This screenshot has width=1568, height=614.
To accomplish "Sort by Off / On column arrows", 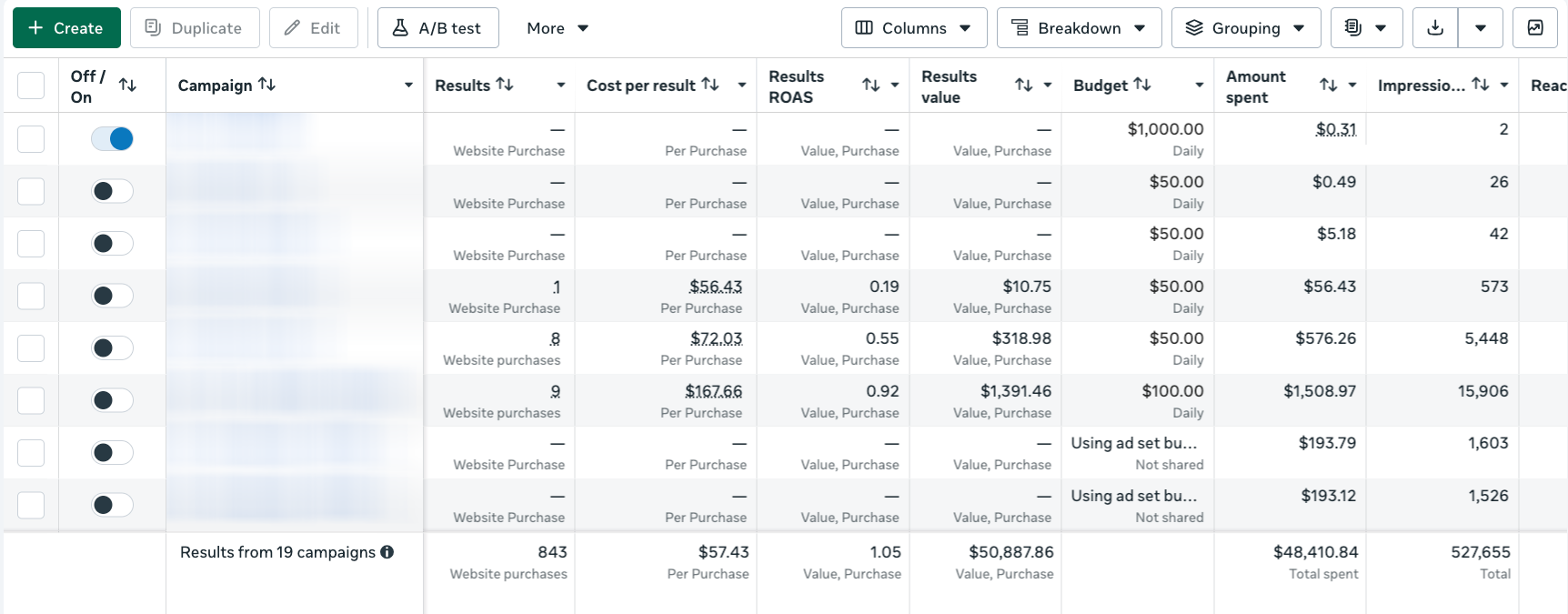I will (127, 85).
